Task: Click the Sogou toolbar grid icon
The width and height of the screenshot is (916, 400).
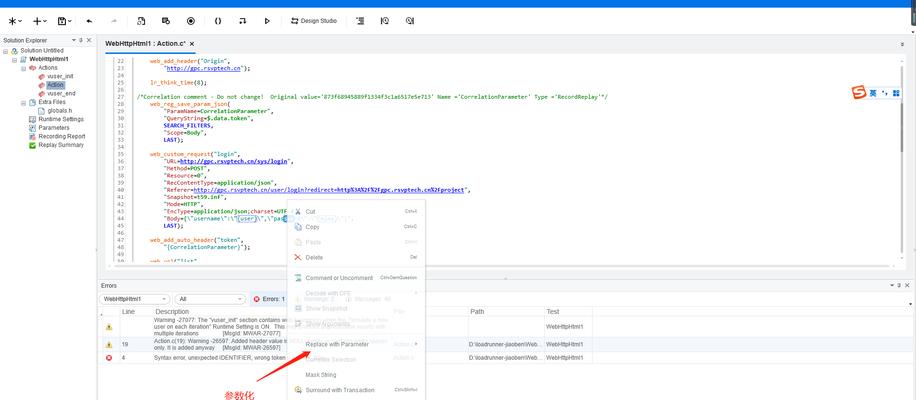Action: 896,93
